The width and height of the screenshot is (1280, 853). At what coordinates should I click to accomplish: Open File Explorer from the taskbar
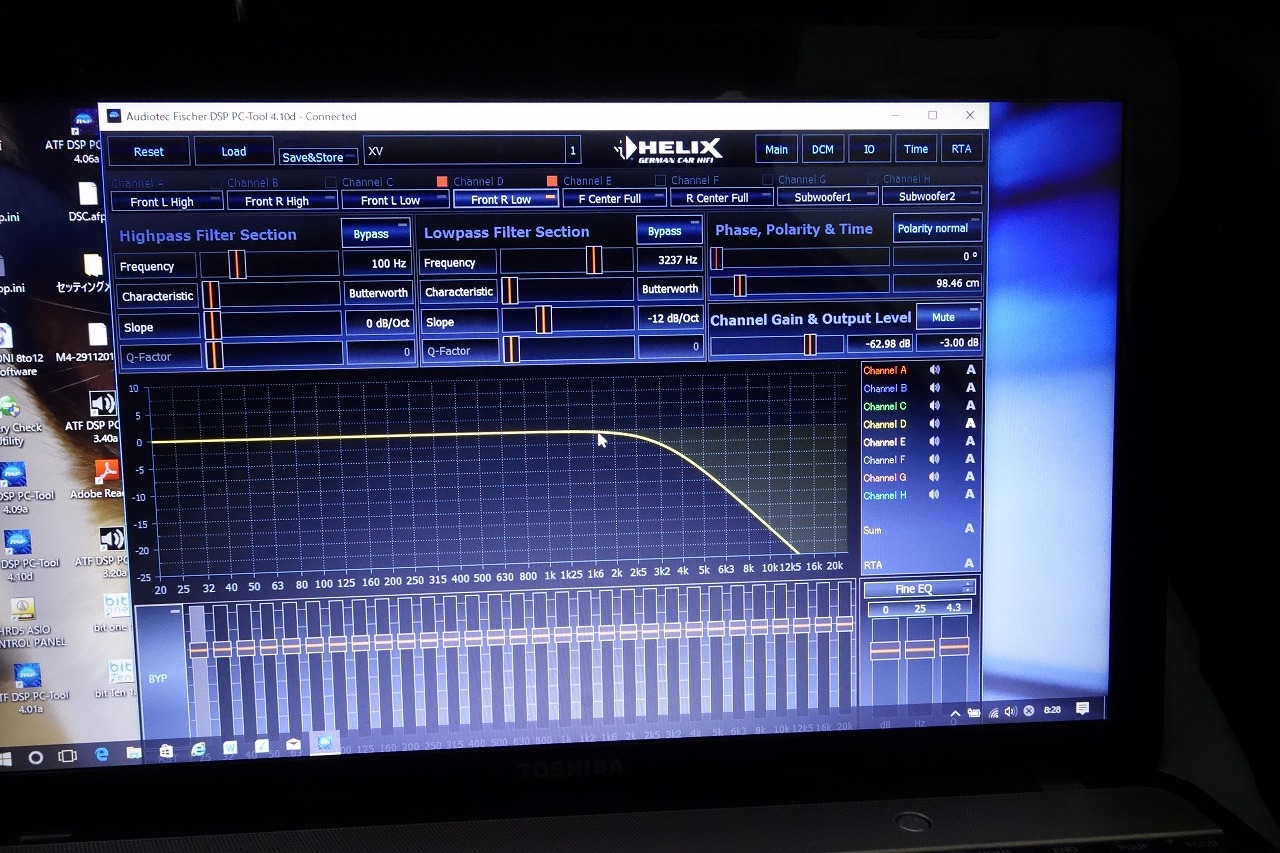pyautogui.click(x=133, y=750)
